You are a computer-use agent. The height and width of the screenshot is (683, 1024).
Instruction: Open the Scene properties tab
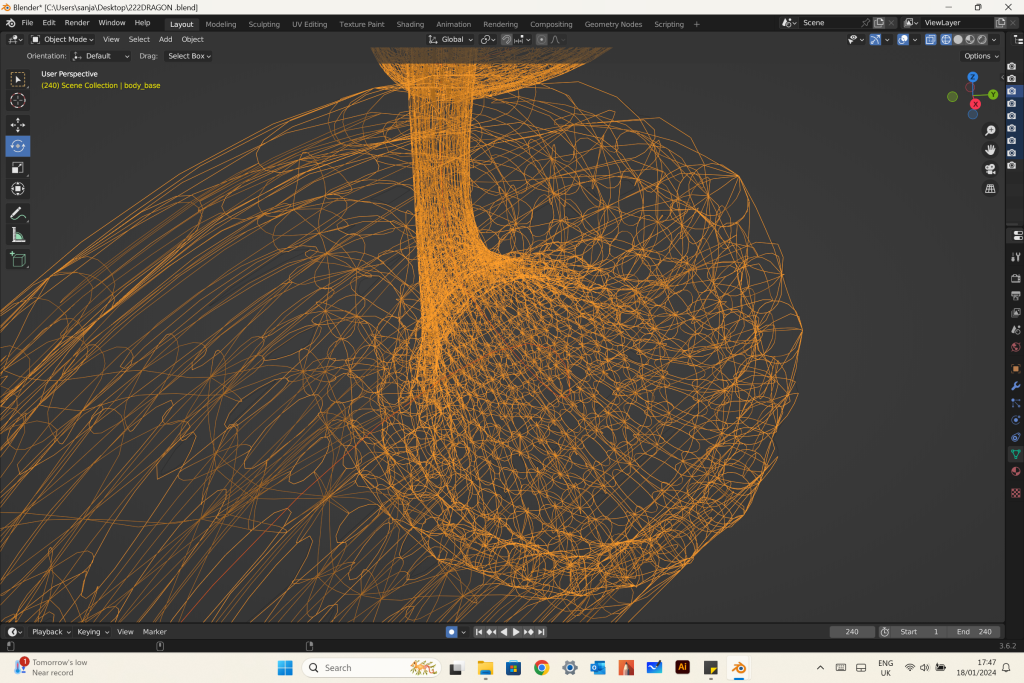1016,330
